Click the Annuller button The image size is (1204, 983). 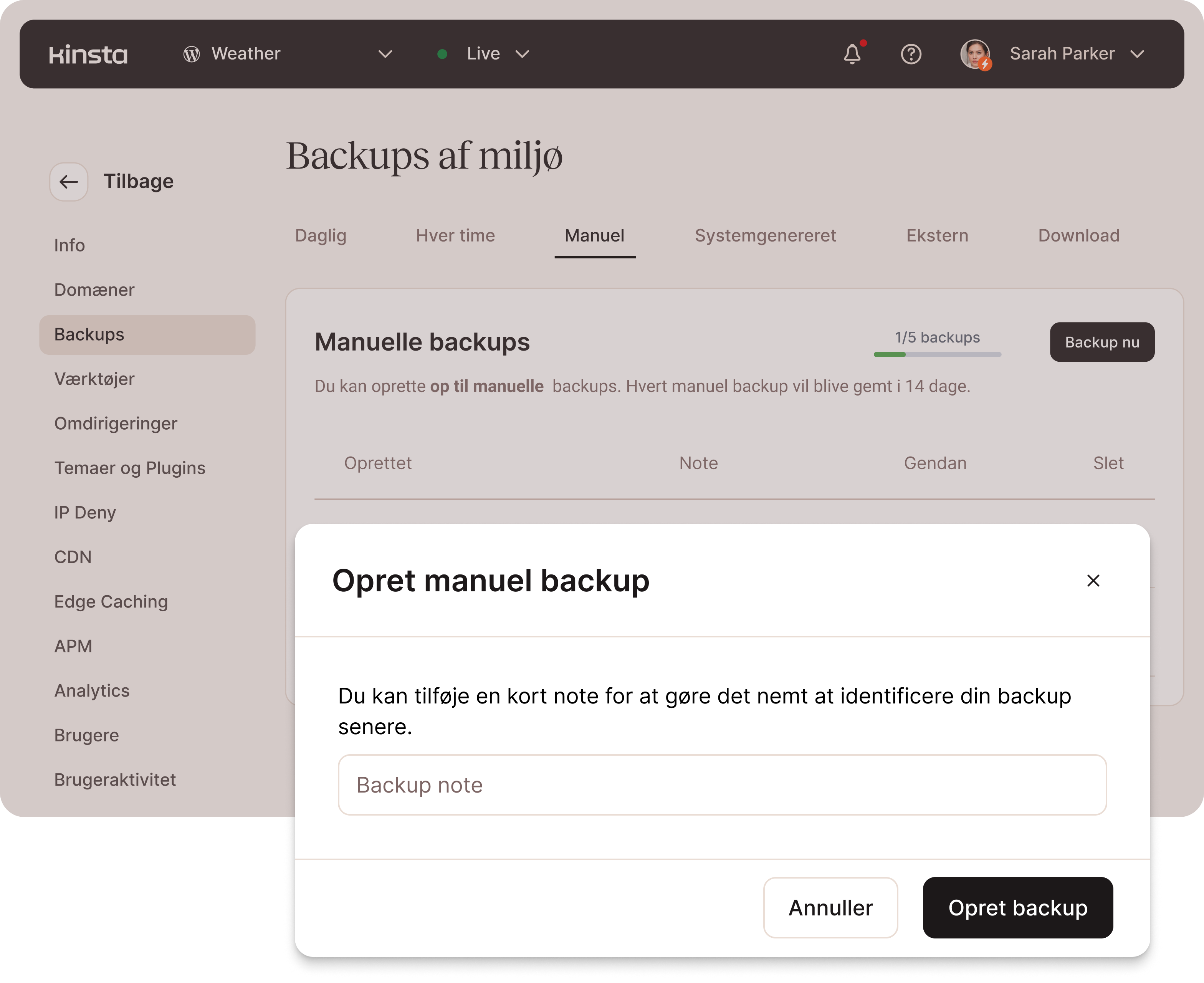click(830, 908)
